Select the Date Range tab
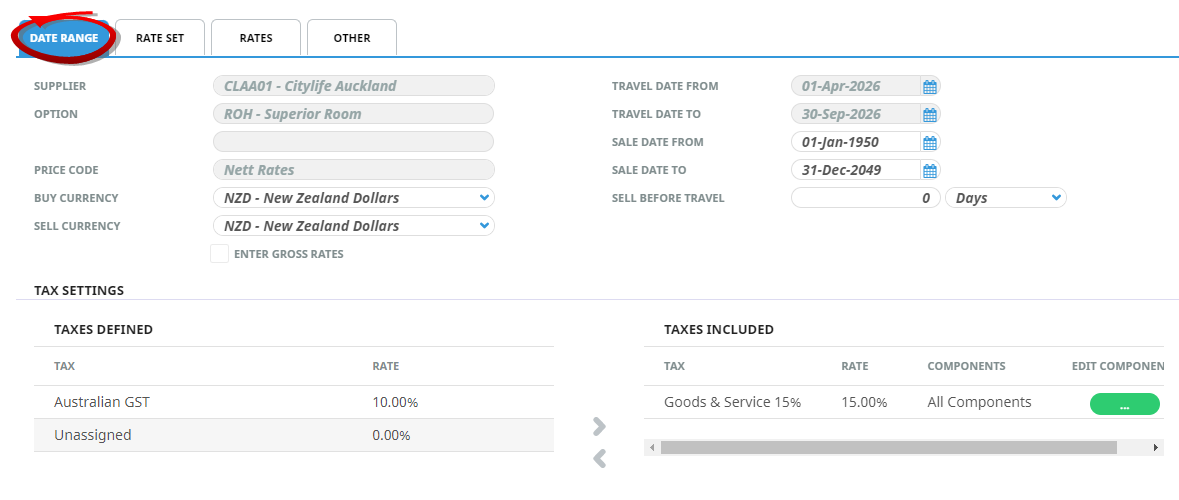The width and height of the screenshot is (1179, 500). tap(64, 38)
